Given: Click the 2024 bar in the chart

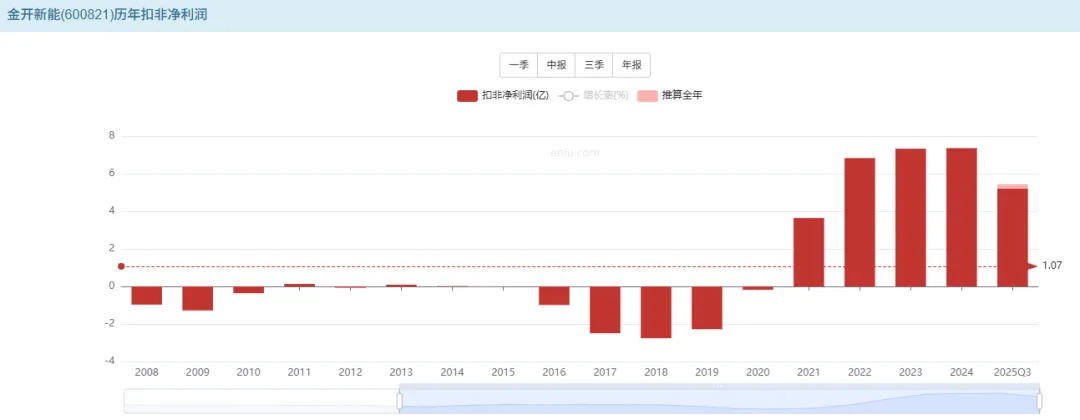Looking at the screenshot, I should (x=962, y=217).
